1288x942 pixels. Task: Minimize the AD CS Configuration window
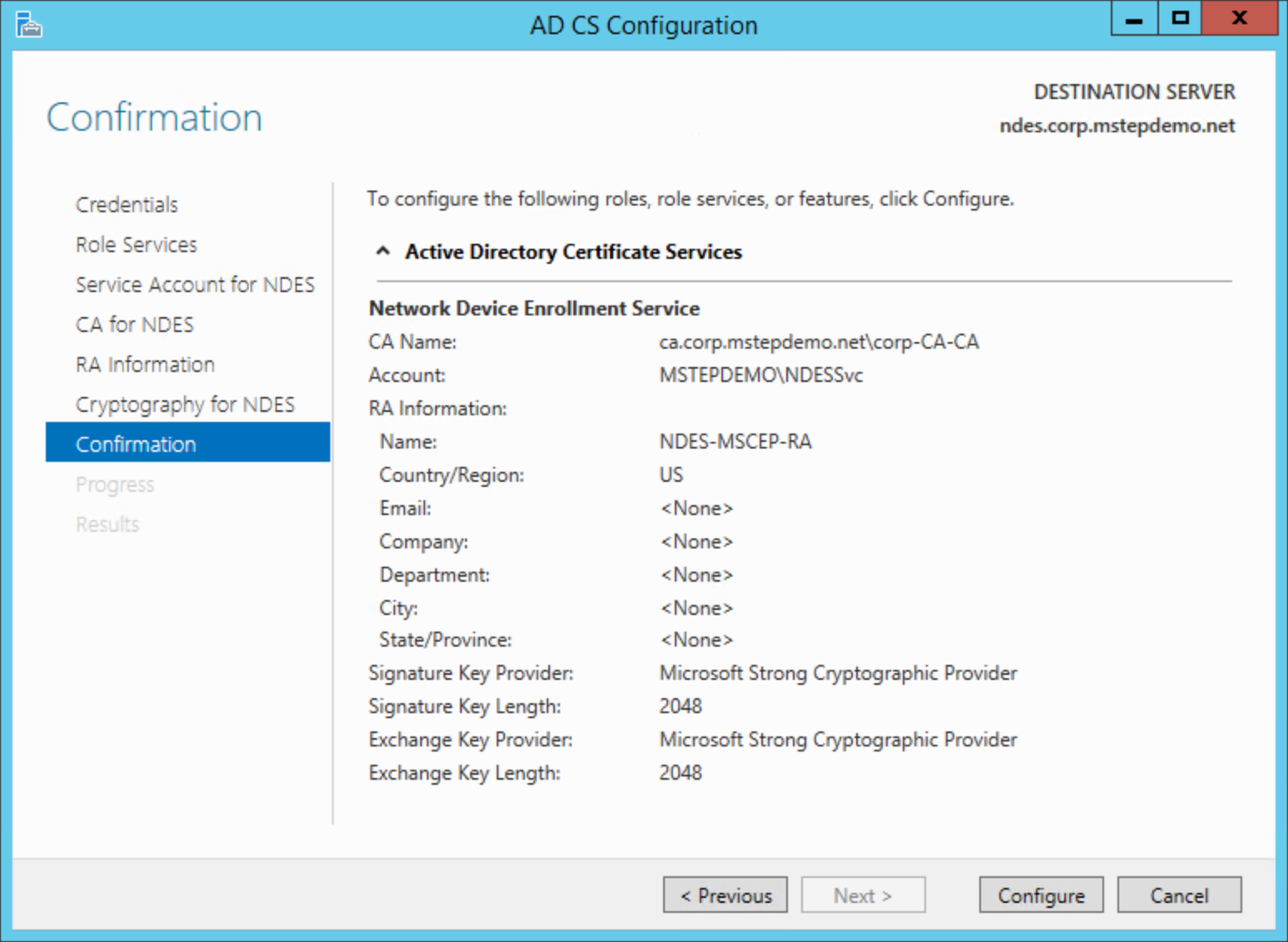1134,18
